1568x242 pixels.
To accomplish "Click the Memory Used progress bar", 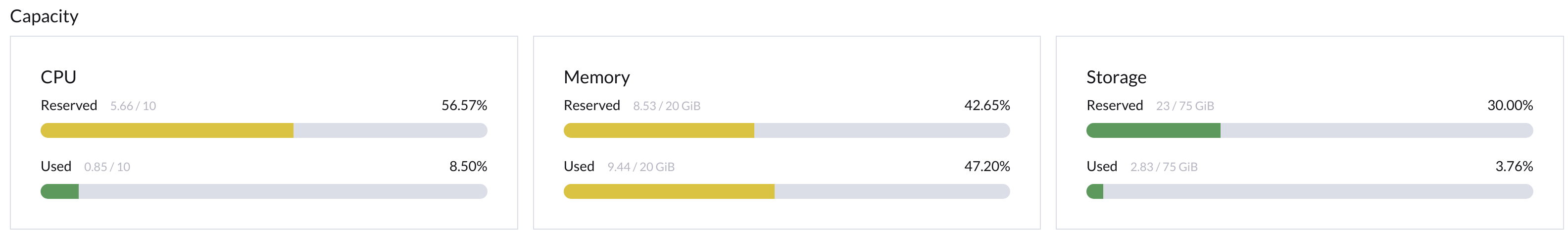I will tap(786, 191).
